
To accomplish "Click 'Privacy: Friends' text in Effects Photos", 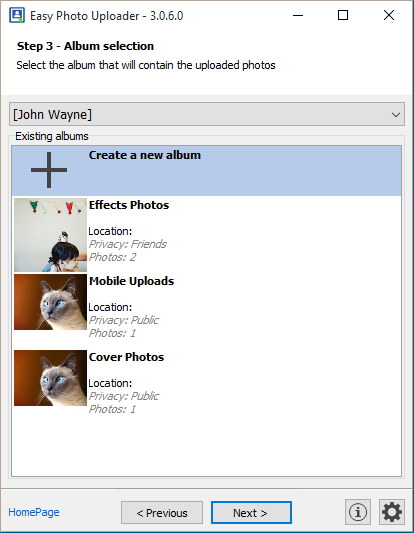I will pos(127,244).
